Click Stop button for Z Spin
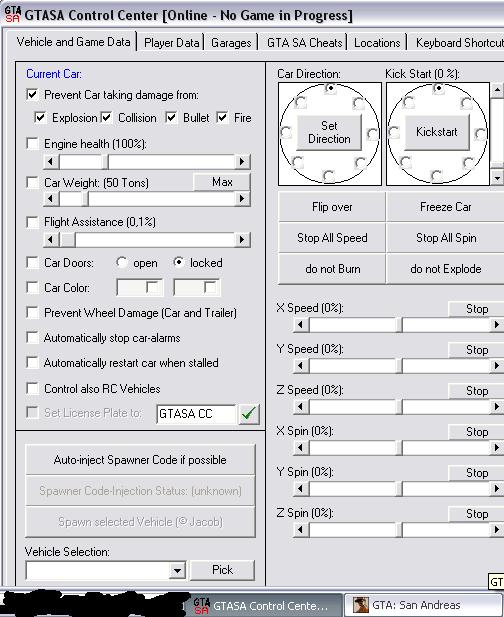The image size is (504, 617). (x=476, y=514)
